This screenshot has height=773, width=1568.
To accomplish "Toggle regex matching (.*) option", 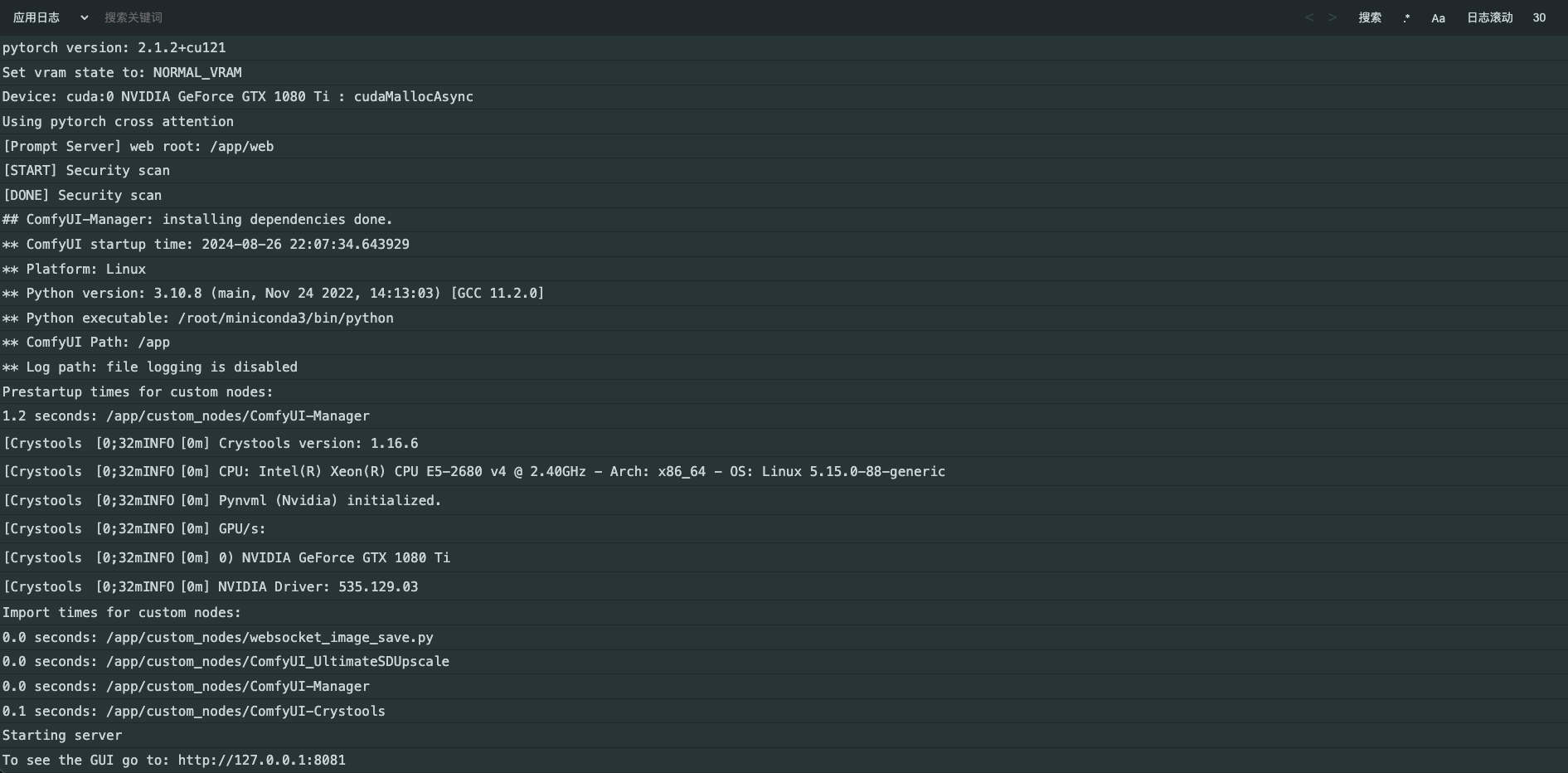I will (x=1406, y=17).
